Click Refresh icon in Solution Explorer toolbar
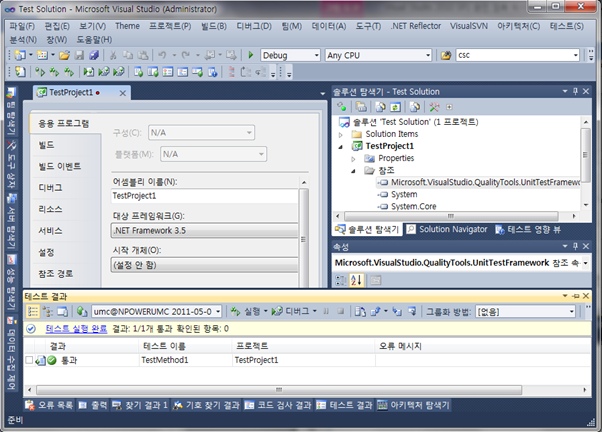Screen dimensions: 602x432 pyautogui.click(x=395, y=107)
